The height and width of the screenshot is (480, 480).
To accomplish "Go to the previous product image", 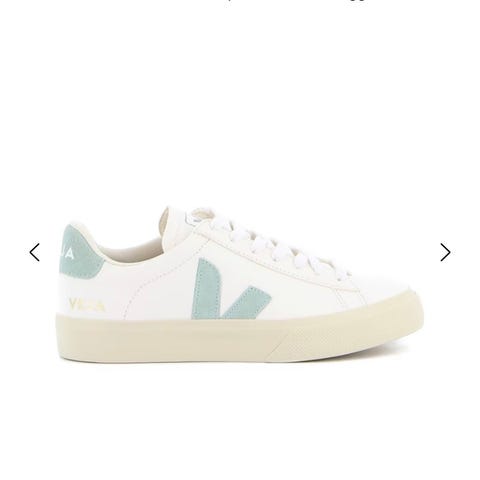I will (x=35, y=252).
